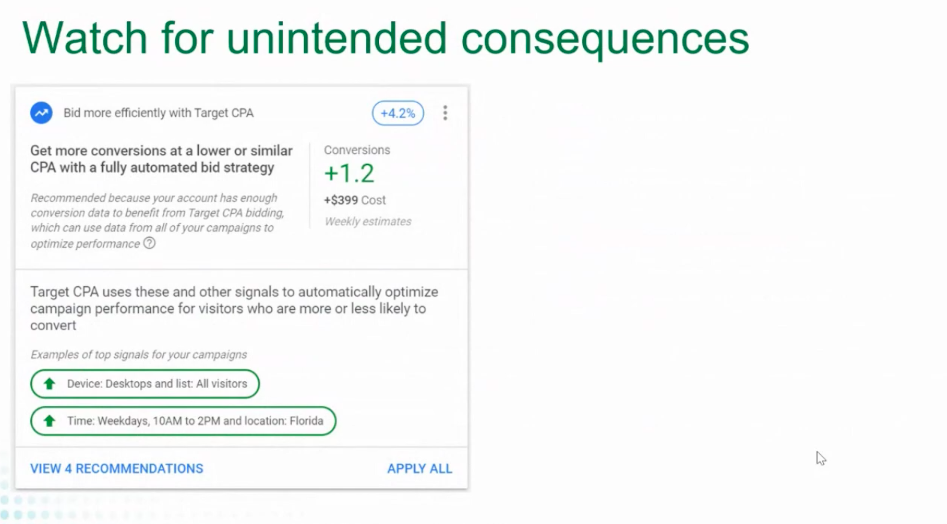Click the +$399 Cost estimate
Viewport: 947px width, 524px height.
click(354, 200)
